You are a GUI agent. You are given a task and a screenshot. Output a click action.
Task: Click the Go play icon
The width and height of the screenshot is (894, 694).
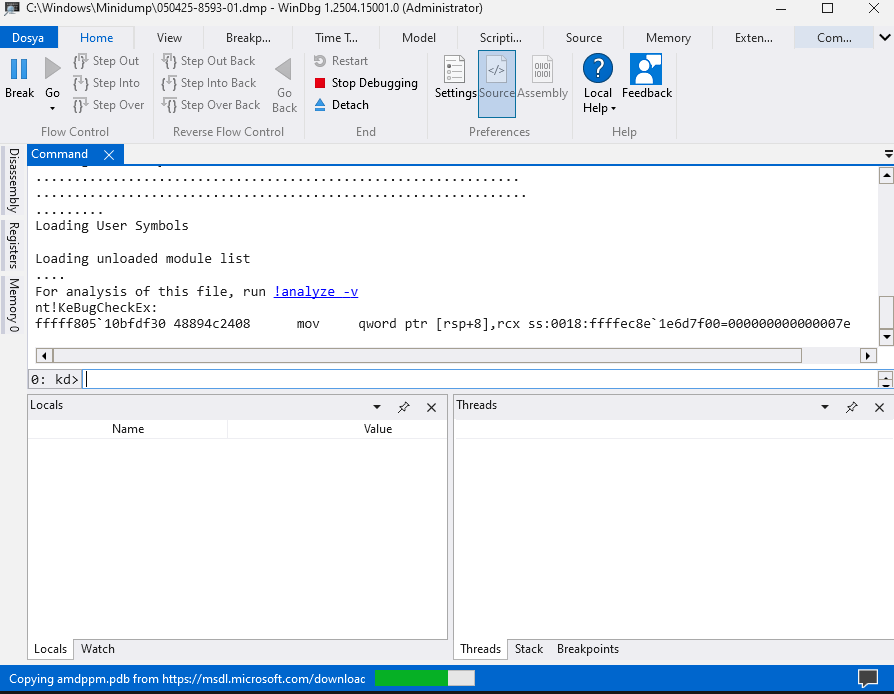(52, 69)
